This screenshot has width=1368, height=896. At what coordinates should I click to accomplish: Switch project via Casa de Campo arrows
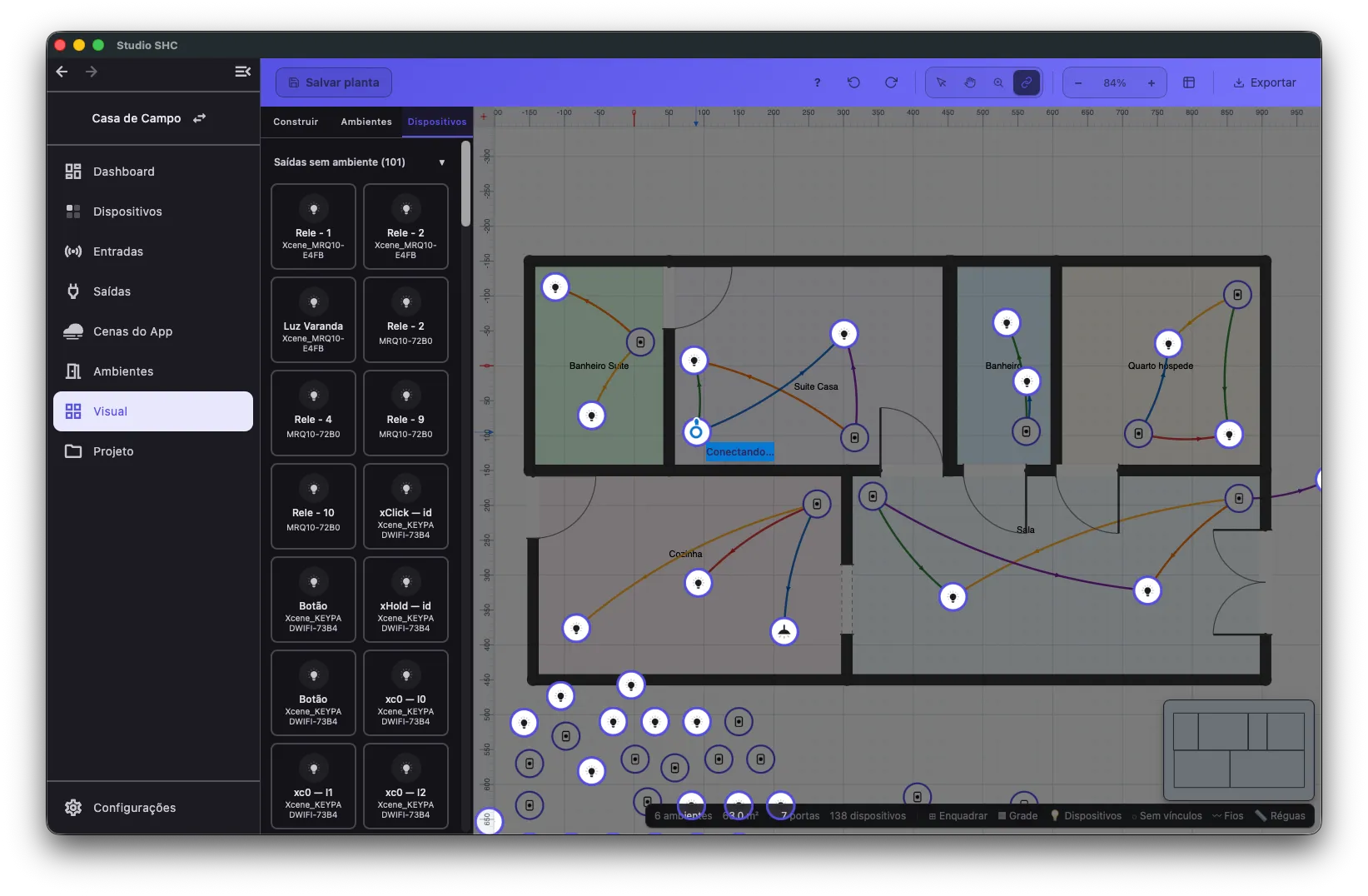[199, 118]
